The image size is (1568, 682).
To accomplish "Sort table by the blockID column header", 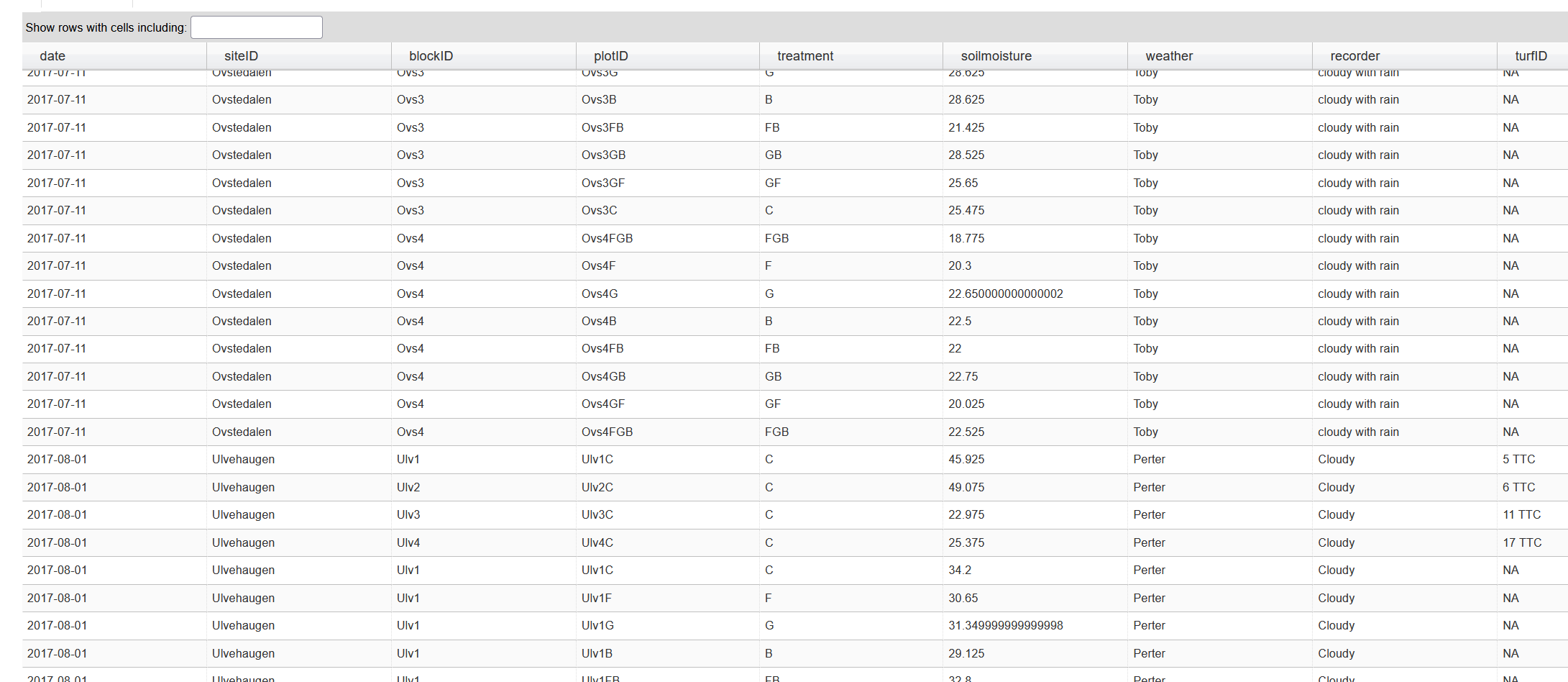I will tap(429, 55).
